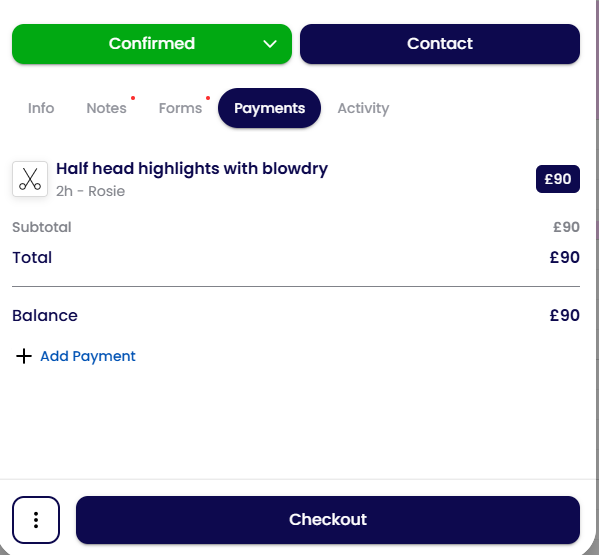Click the scissors service icon
Image resolution: width=599 pixels, height=555 pixels.
click(30, 179)
